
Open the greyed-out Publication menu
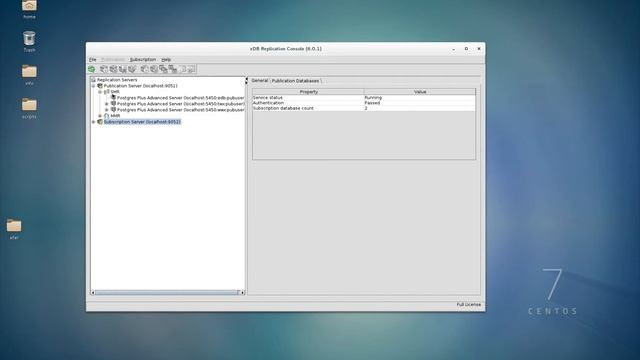[113, 60]
